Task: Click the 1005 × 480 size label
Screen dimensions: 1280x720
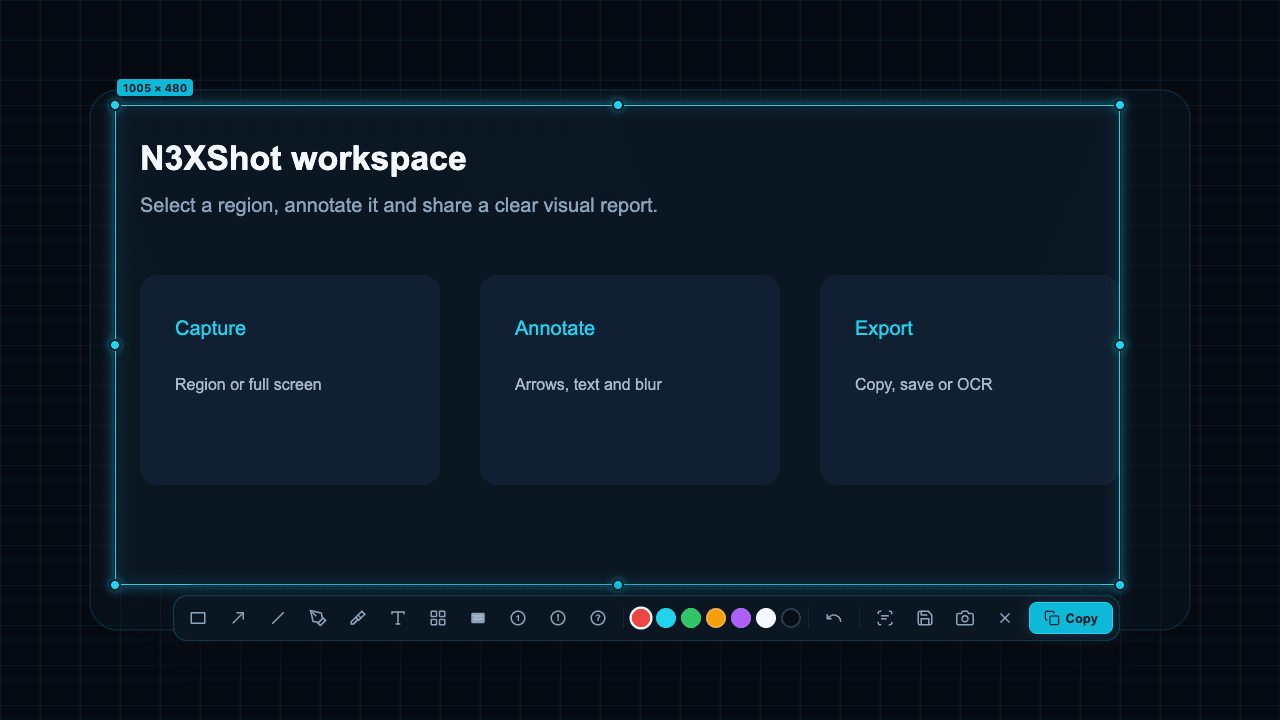Action: pyautogui.click(x=155, y=88)
